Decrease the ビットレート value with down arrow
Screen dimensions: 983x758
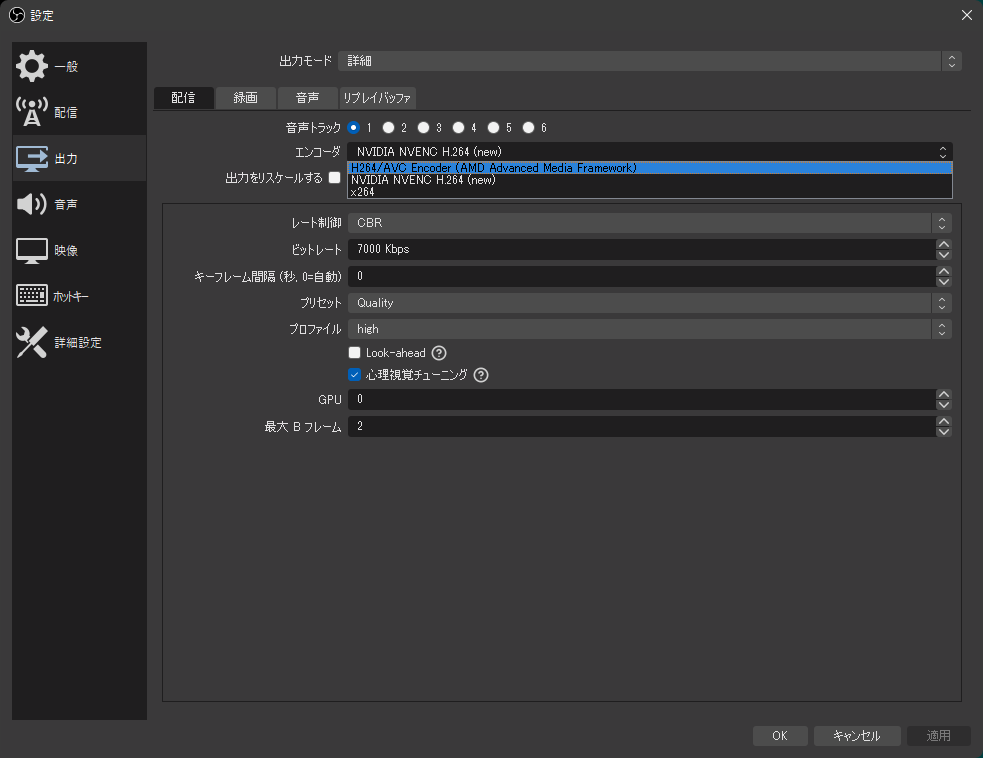(x=944, y=255)
